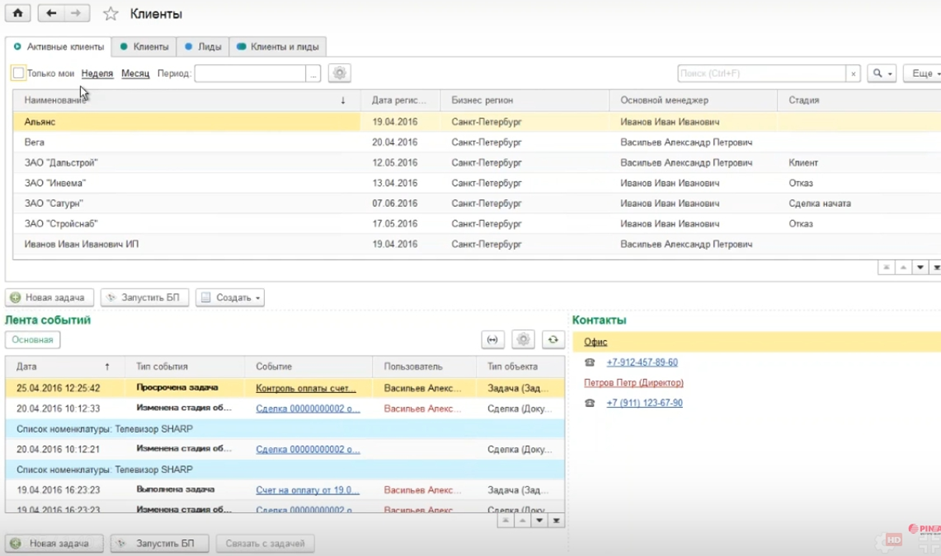Call phone +7-912-457-89-60
This screenshot has width=941, height=556.
tap(642, 362)
